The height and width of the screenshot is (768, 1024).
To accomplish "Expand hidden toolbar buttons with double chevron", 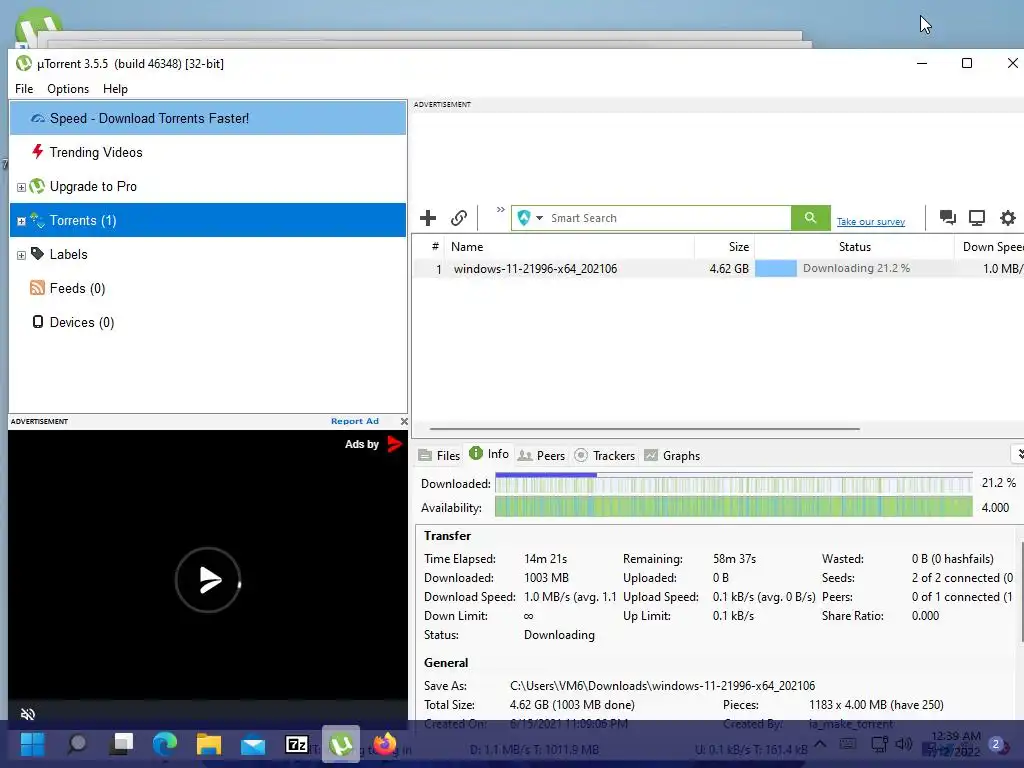I will click(x=500, y=210).
